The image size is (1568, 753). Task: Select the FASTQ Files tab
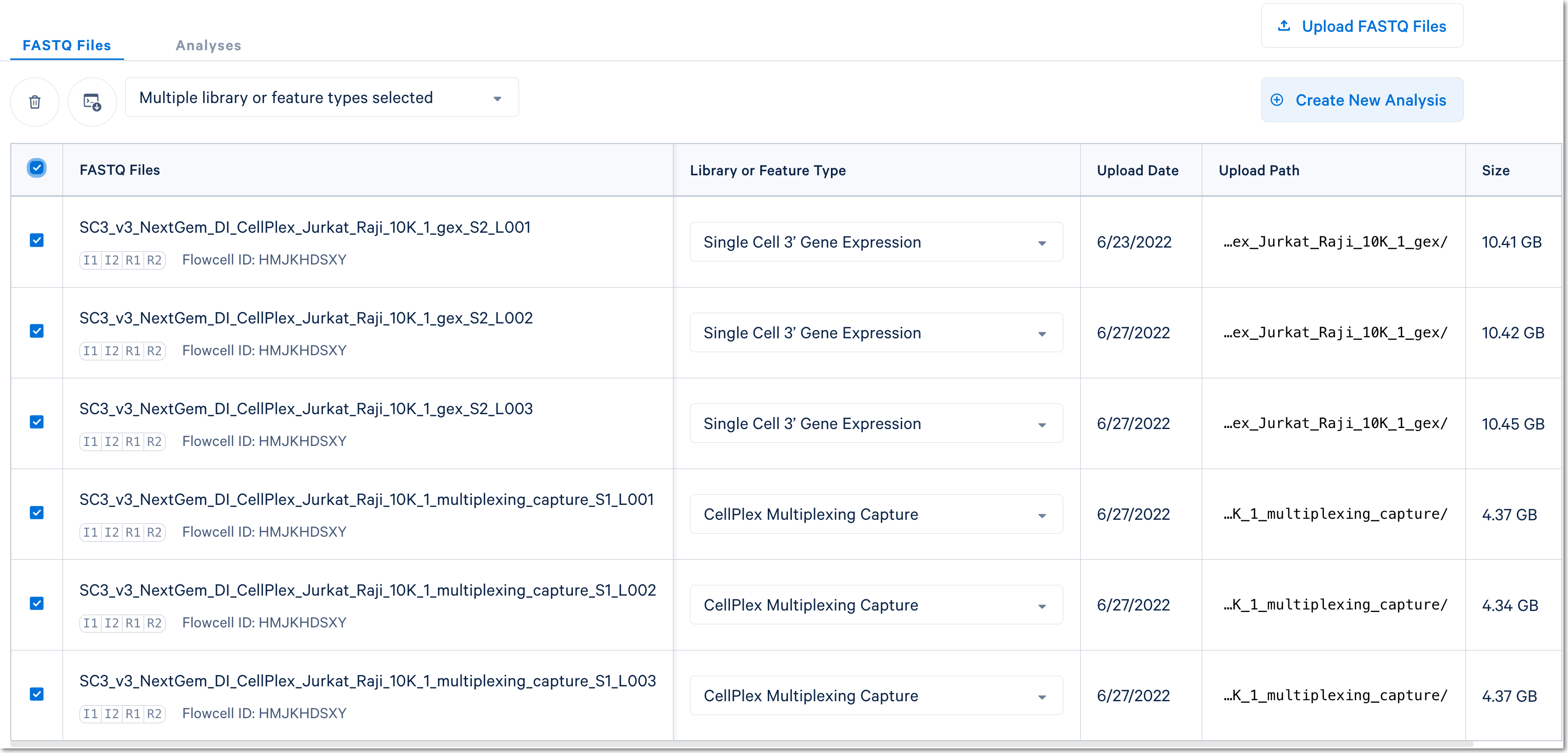point(66,45)
